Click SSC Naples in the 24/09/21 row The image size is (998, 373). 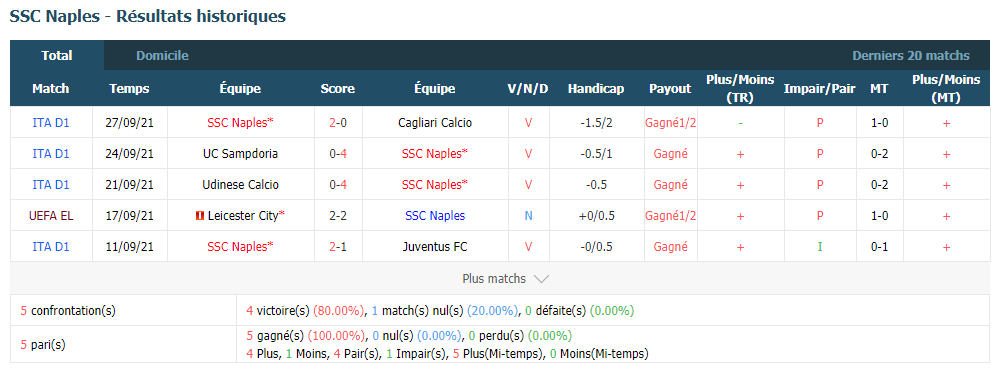[435, 153]
